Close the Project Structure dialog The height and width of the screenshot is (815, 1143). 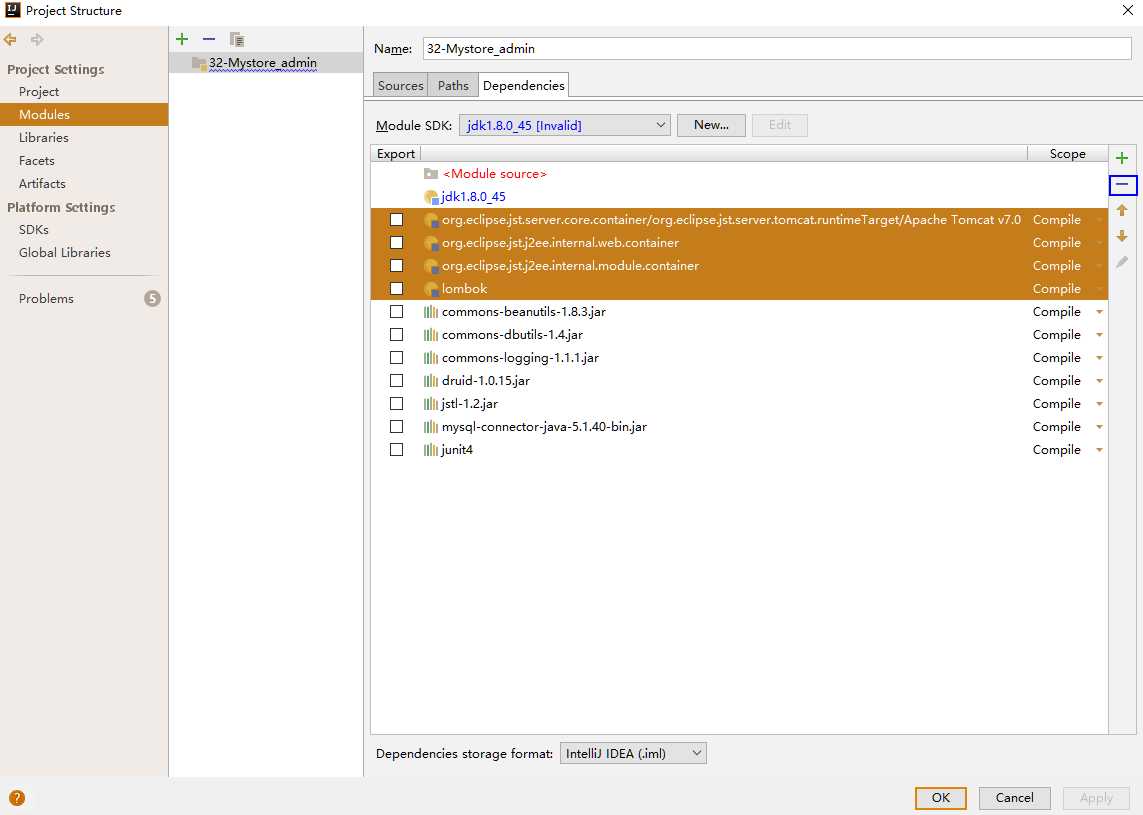coord(1127,10)
